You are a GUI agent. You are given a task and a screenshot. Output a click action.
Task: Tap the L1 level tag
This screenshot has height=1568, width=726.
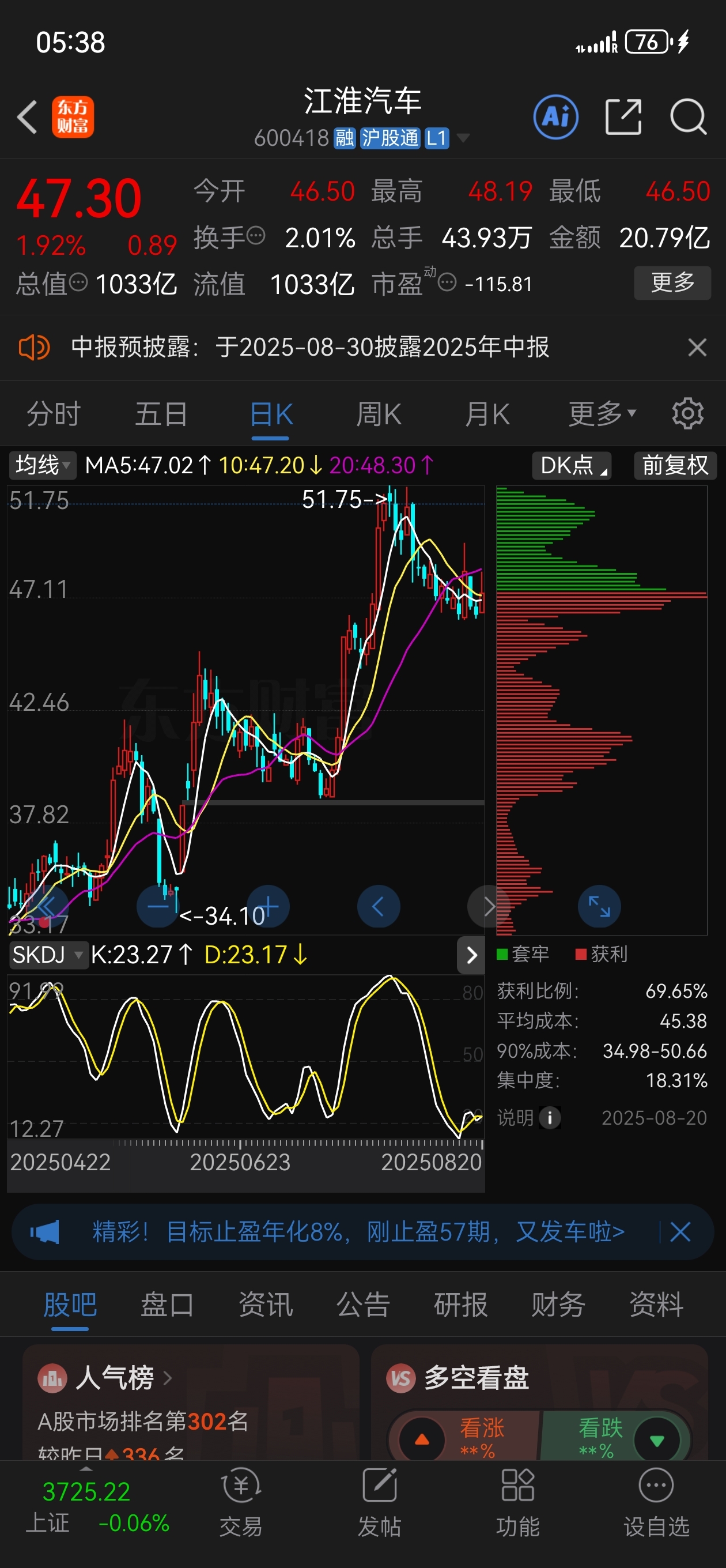coord(436,138)
